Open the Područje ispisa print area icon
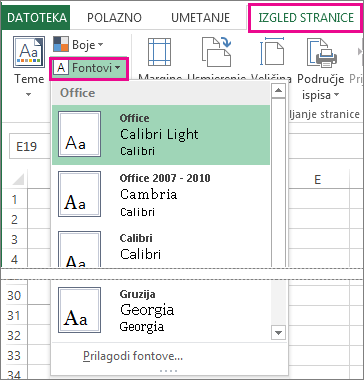Screen dimensions: 364x380 322,52
